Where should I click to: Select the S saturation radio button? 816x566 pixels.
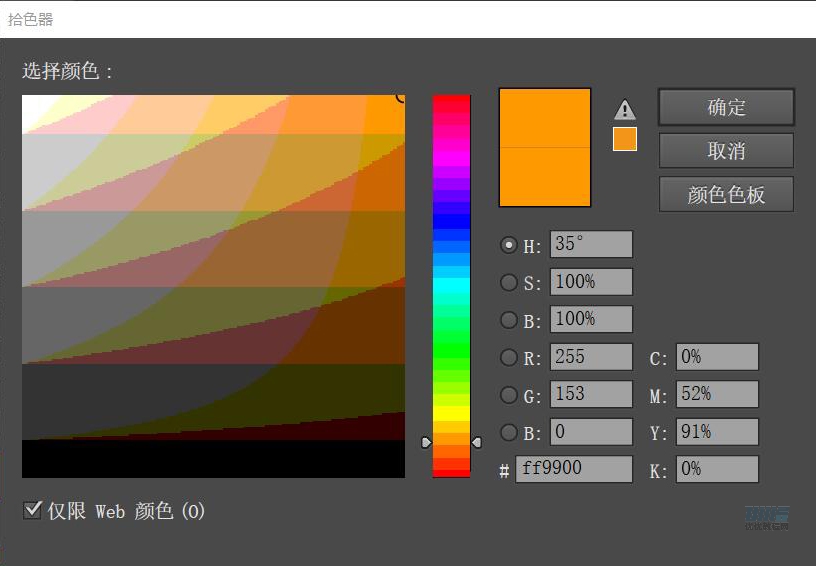509,283
